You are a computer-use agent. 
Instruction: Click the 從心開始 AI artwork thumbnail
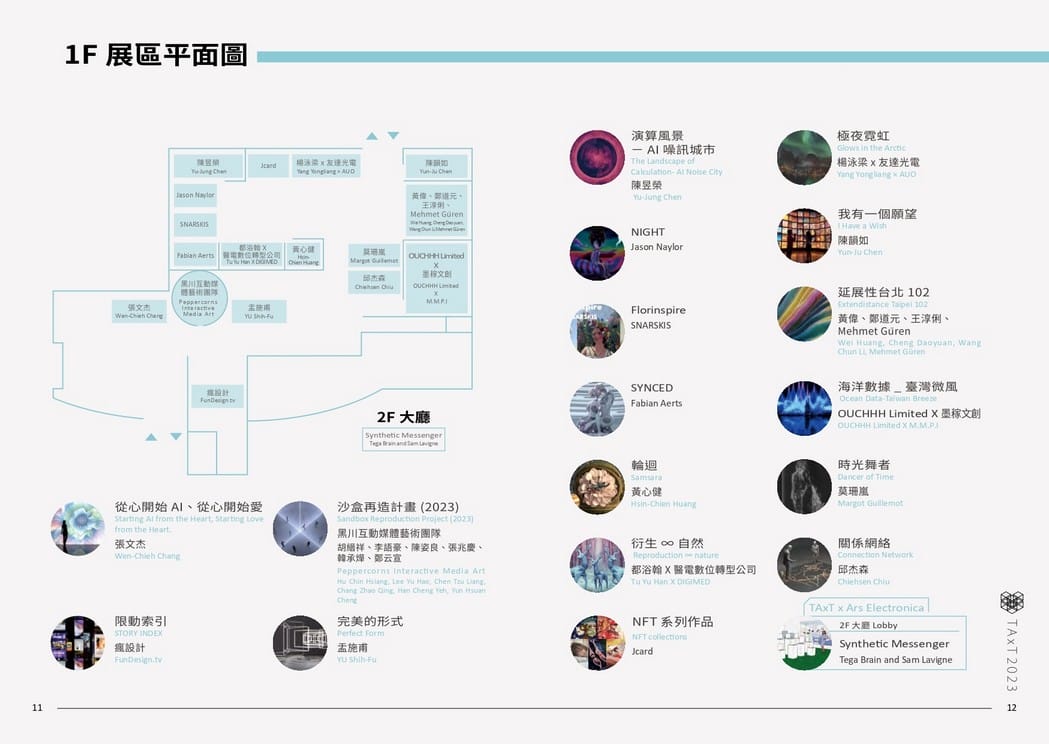click(78, 529)
